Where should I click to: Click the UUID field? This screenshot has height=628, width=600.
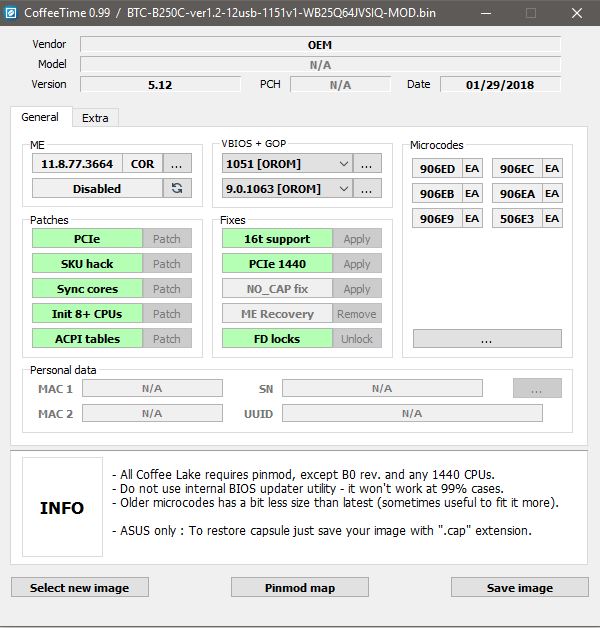point(412,413)
